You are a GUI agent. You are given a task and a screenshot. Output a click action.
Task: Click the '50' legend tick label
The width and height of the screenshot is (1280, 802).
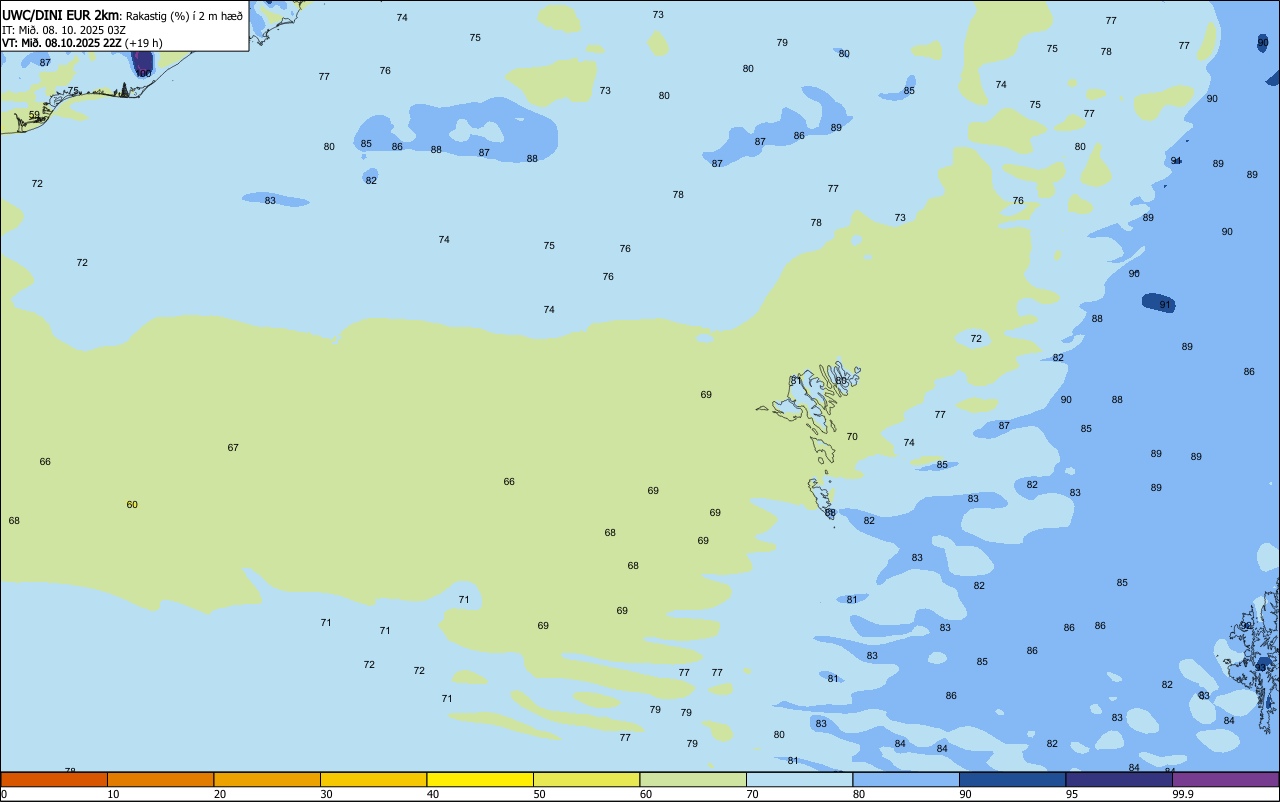(x=540, y=794)
